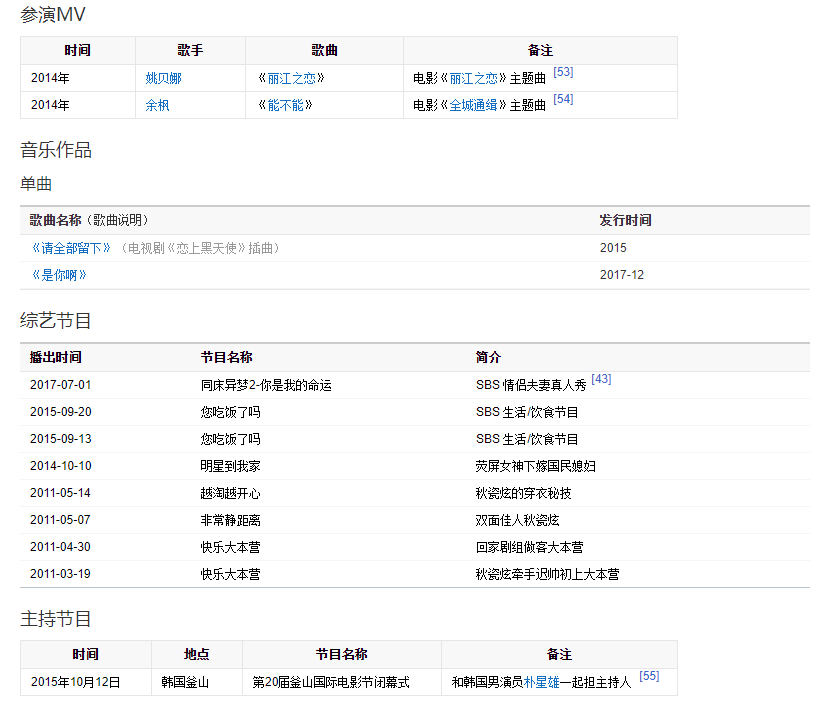Click citation reference [54]
Screen dimensions: 821x702
click(563, 100)
